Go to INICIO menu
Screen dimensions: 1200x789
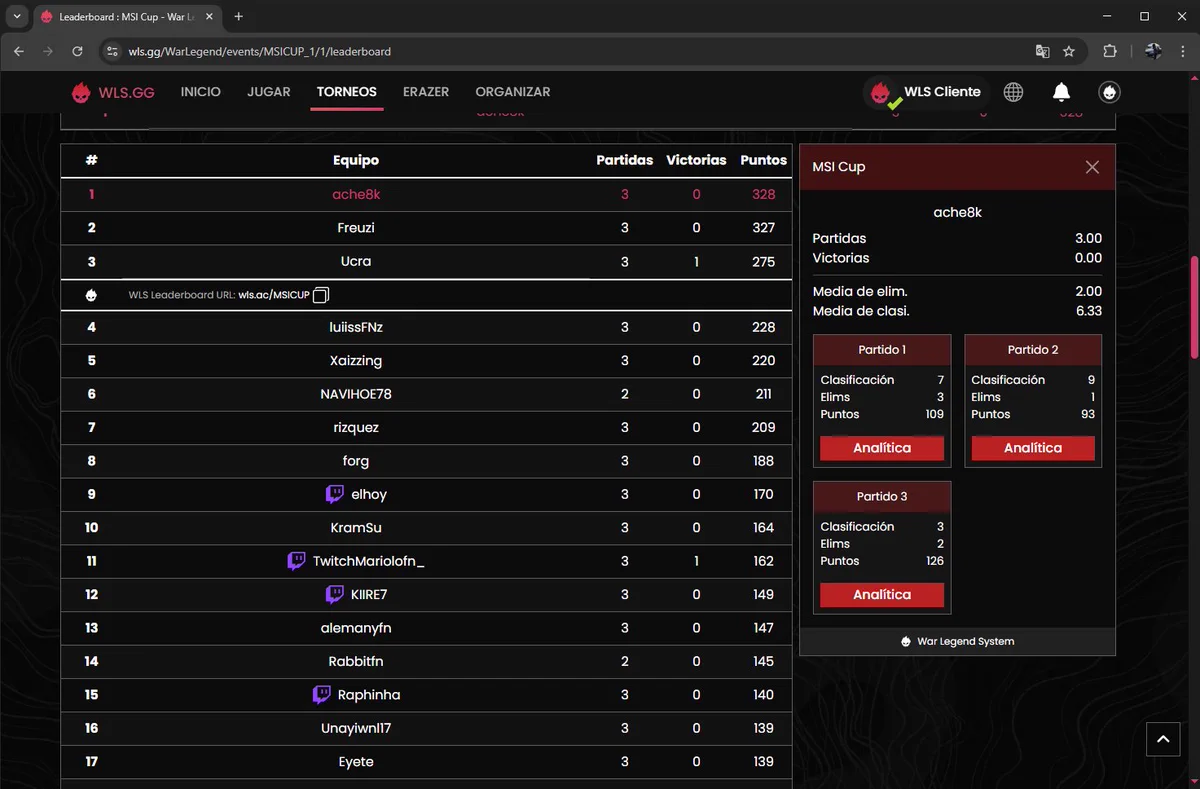click(201, 92)
